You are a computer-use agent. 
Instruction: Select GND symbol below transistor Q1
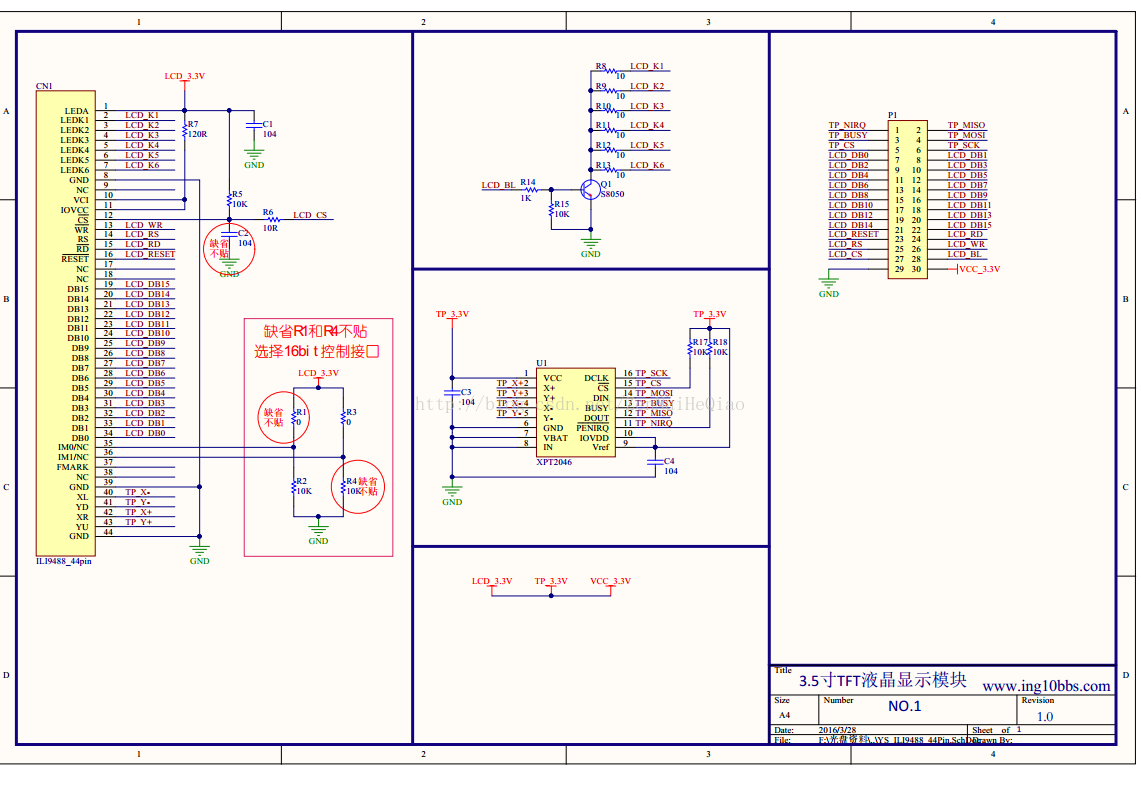point(590,244)
